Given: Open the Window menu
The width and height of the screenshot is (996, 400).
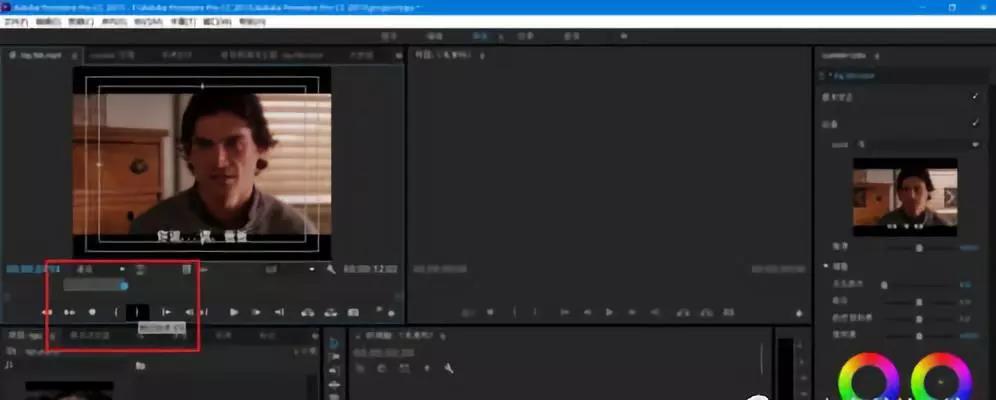Looking at the screenshot, I should click(x=218, y=22).
